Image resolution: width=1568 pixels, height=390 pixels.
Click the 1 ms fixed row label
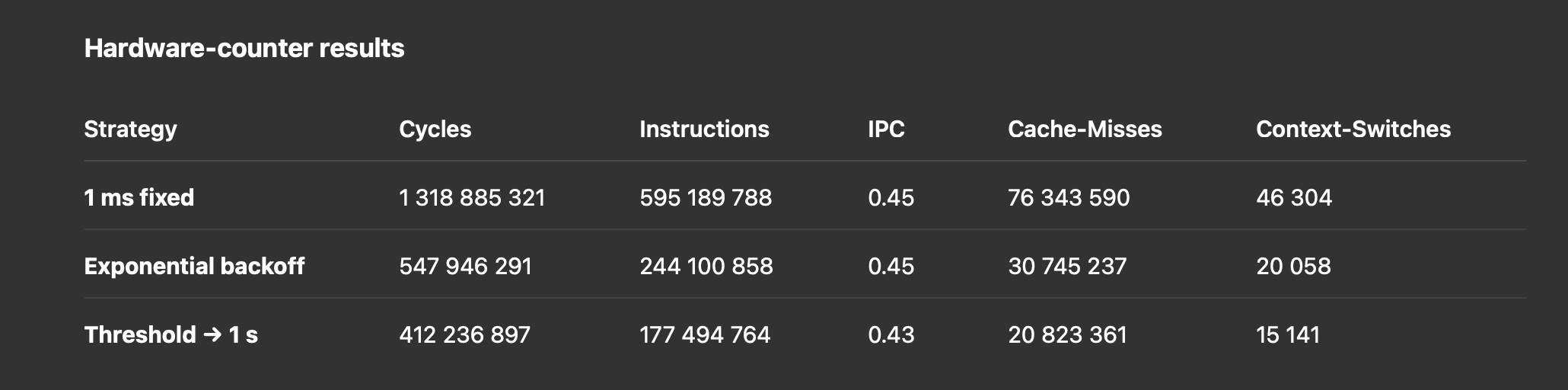[x=139, y=198]
